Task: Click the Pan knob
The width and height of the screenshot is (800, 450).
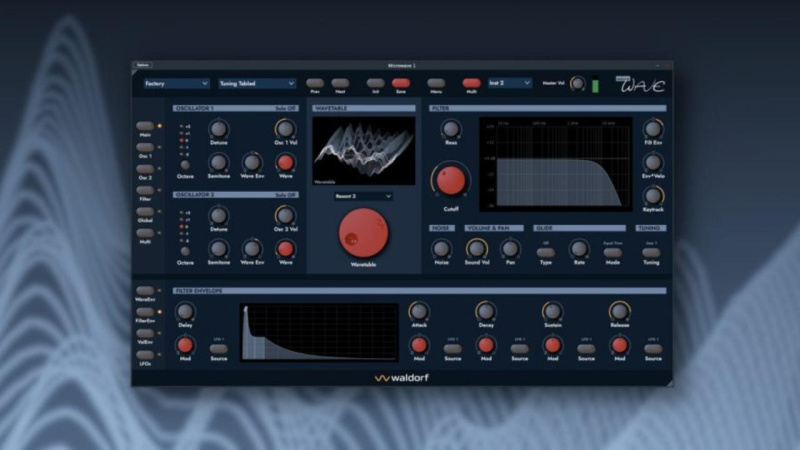Action: coord(510,248)
